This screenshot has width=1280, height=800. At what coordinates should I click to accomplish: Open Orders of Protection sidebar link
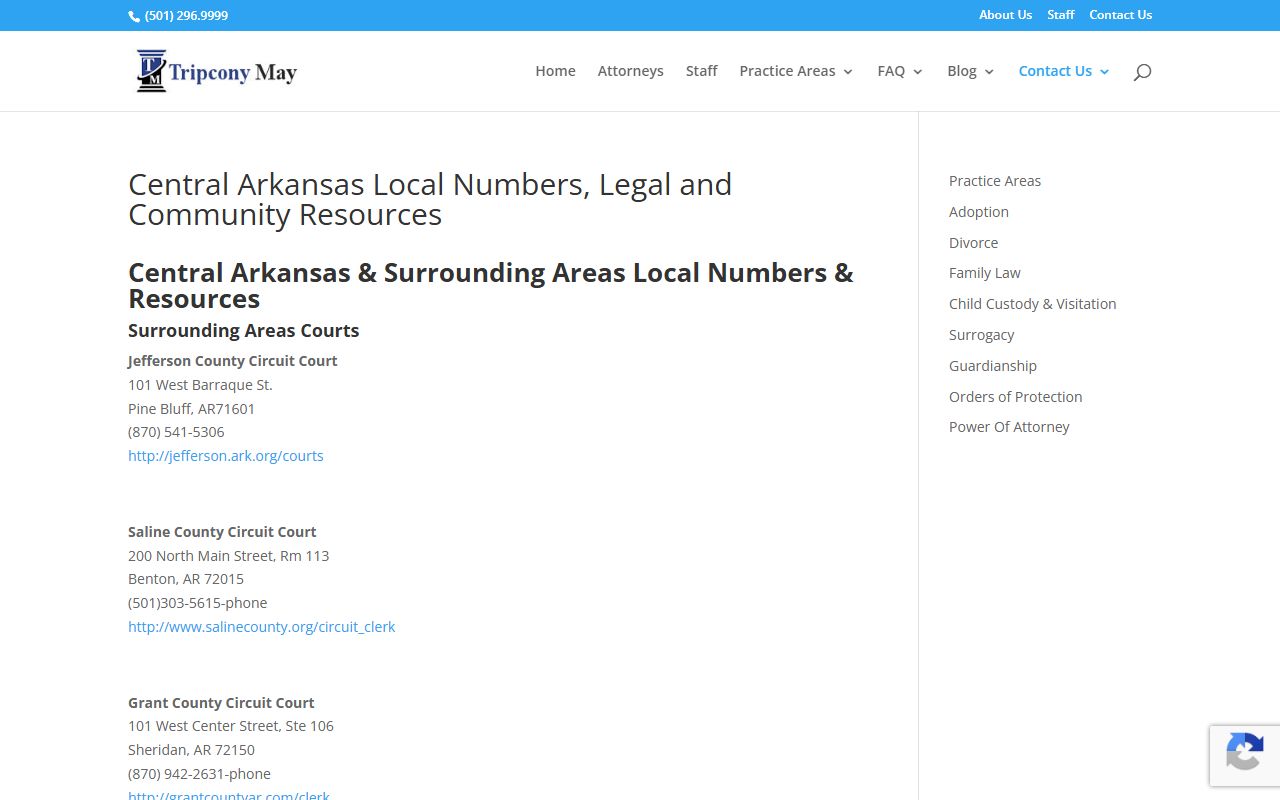click(x=1015, y=397)
